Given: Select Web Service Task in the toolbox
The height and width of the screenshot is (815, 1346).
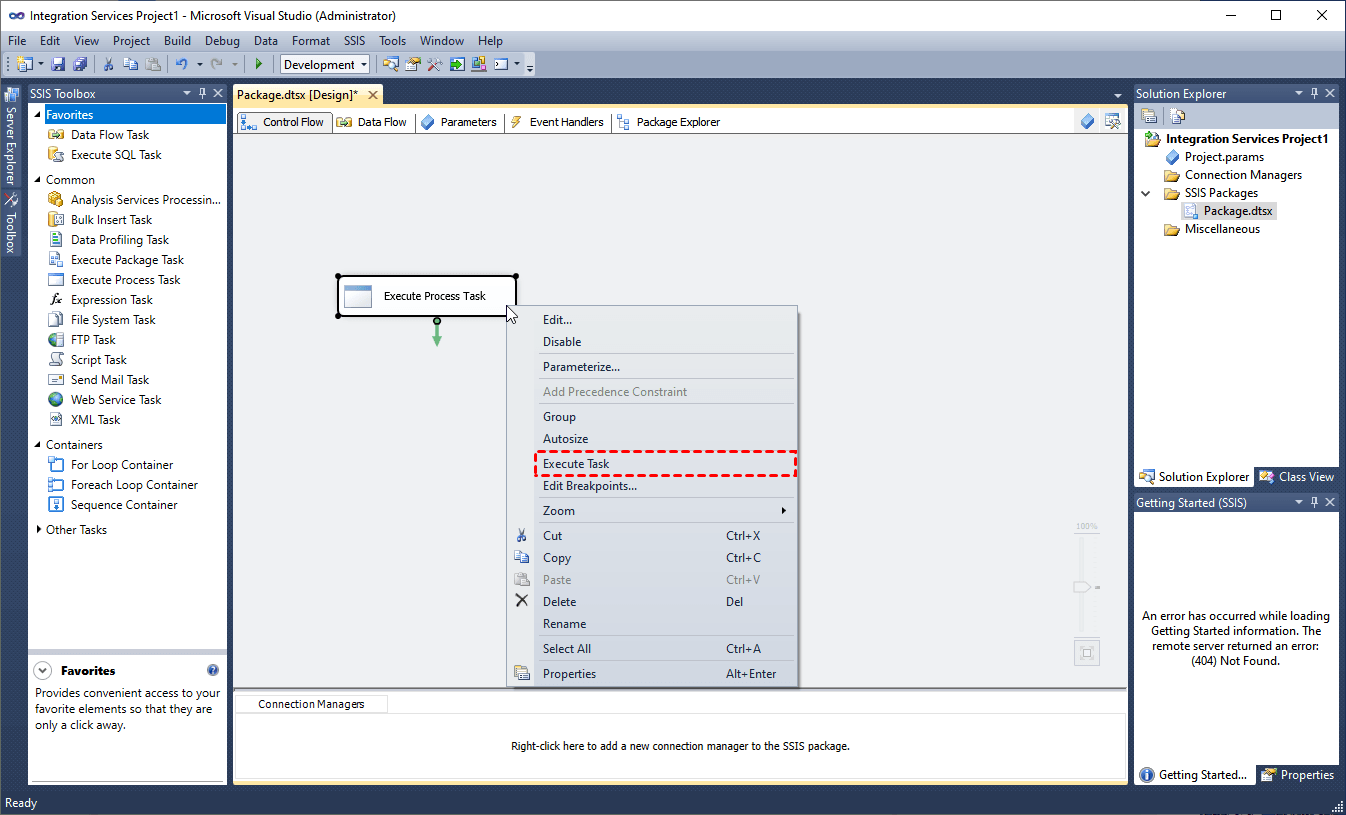Looking at the screenshot, I should point(116,400).
